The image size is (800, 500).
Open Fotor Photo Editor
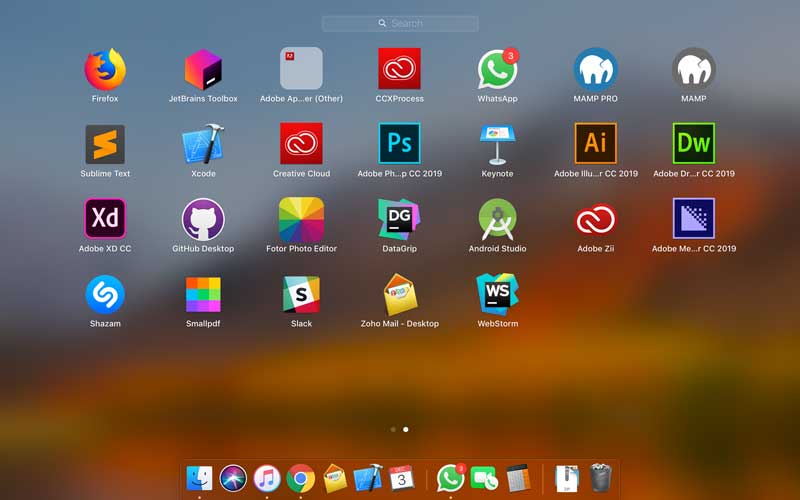[x=301, y=219]
